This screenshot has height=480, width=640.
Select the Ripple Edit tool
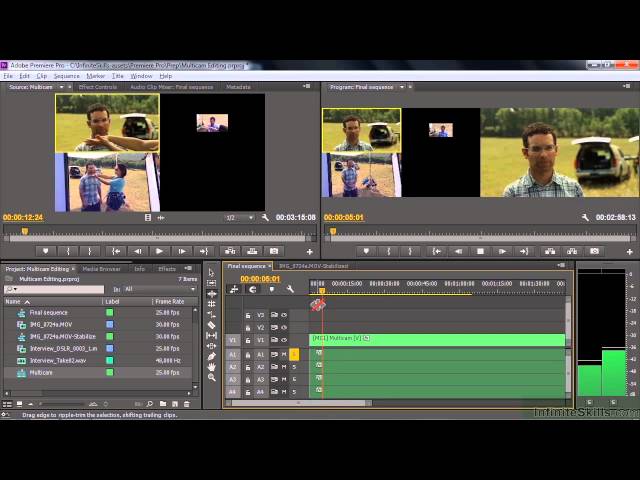click(x=211, y=293)
